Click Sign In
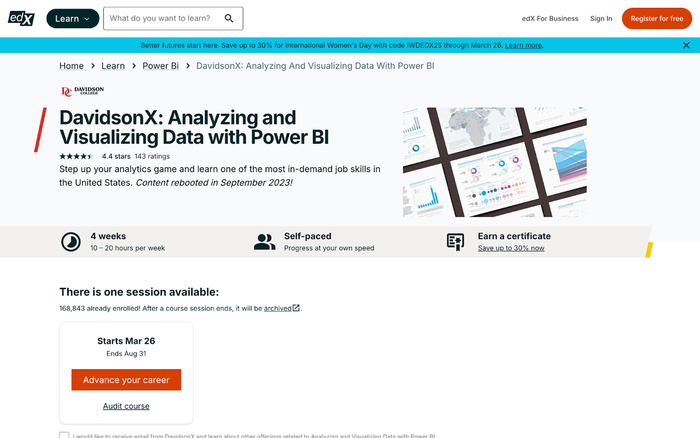 (x=601, y=18)
